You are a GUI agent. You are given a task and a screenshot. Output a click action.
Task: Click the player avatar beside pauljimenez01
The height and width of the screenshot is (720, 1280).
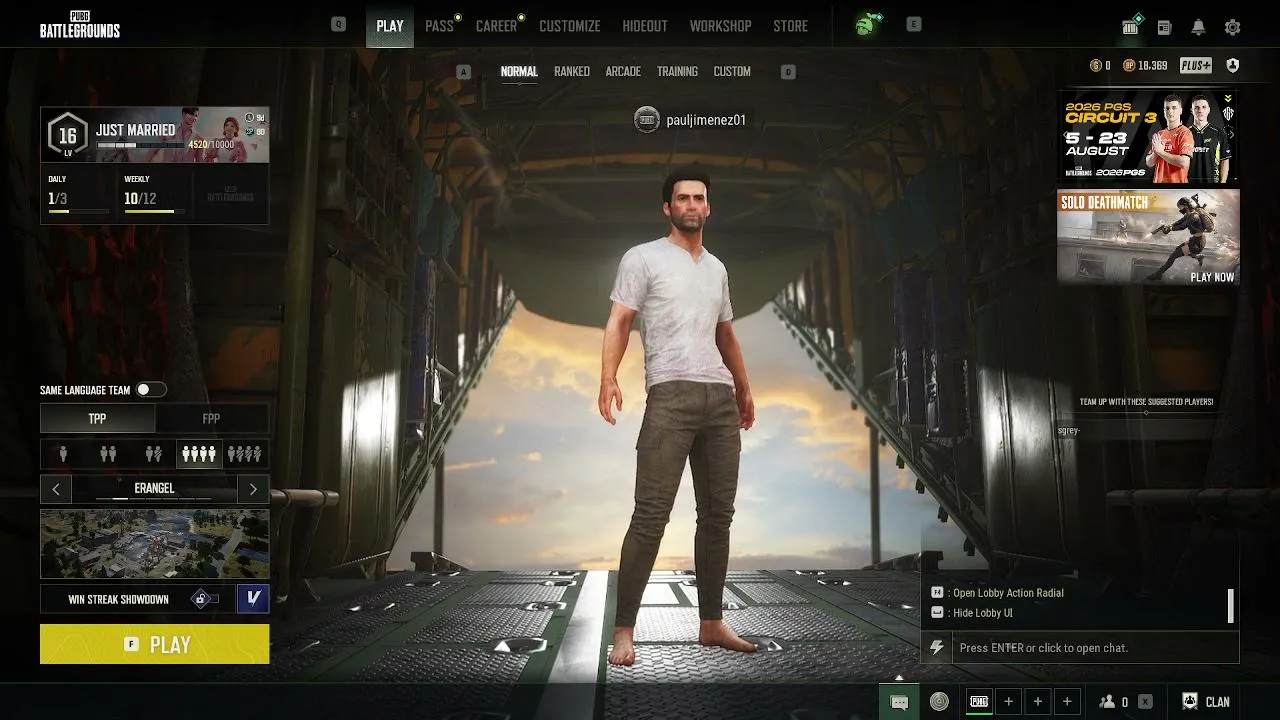point(647,120)
